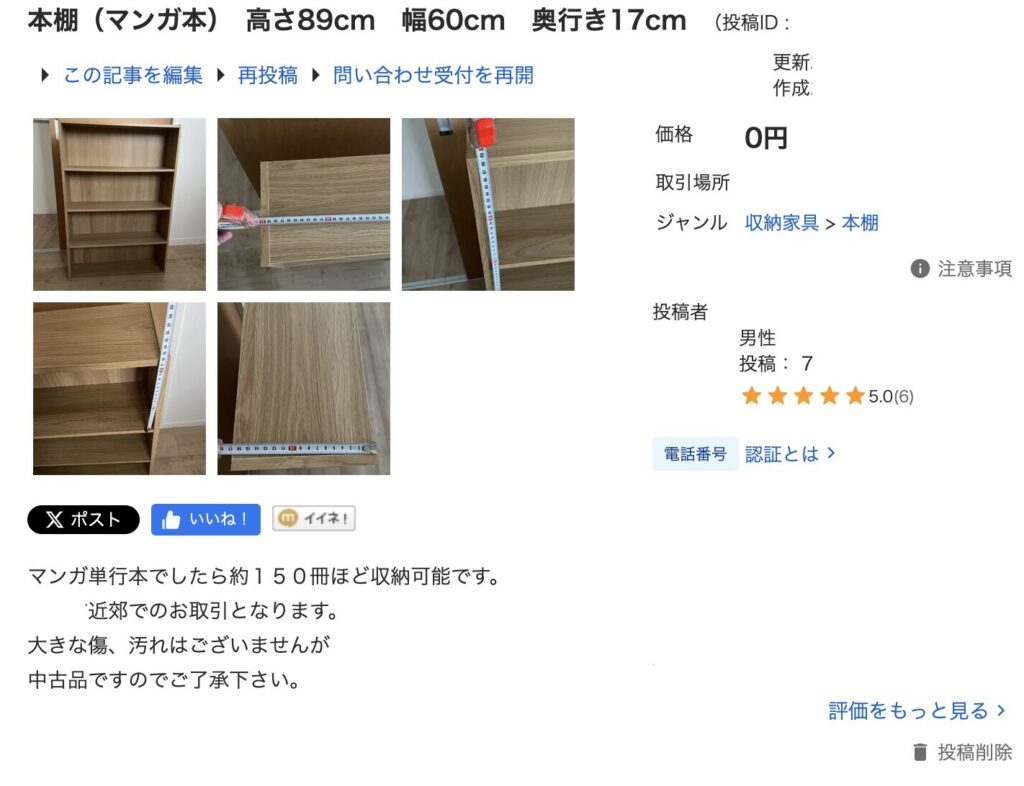Click the arrow before この記事を編集
This screenshot has height=786, width=1024.
tap(44, 75)
